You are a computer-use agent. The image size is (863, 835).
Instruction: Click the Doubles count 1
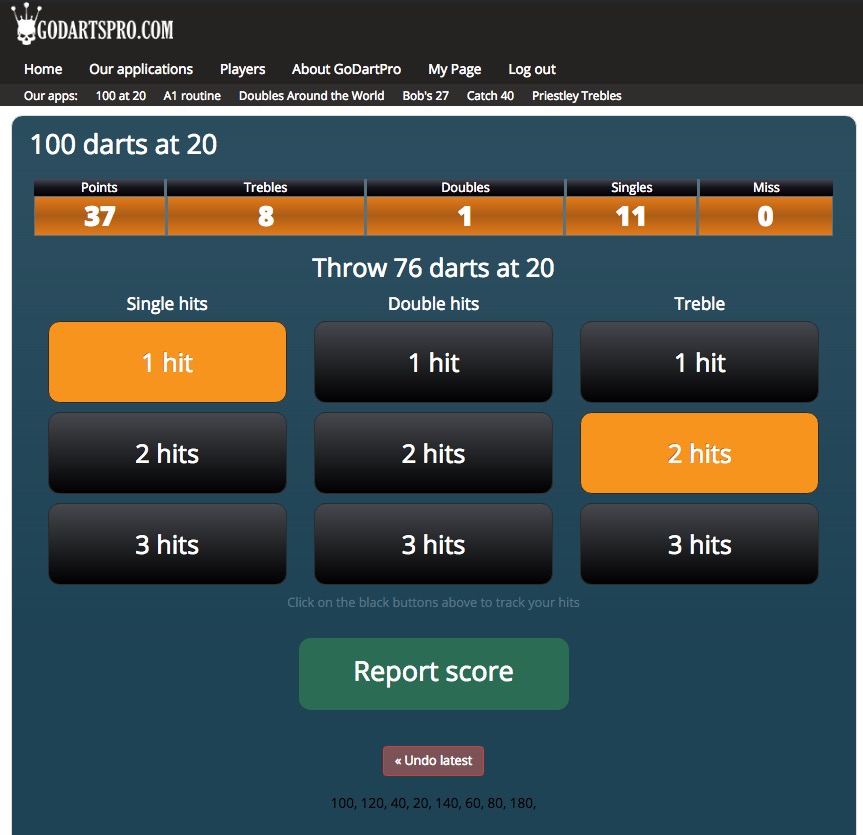[465, 216]
